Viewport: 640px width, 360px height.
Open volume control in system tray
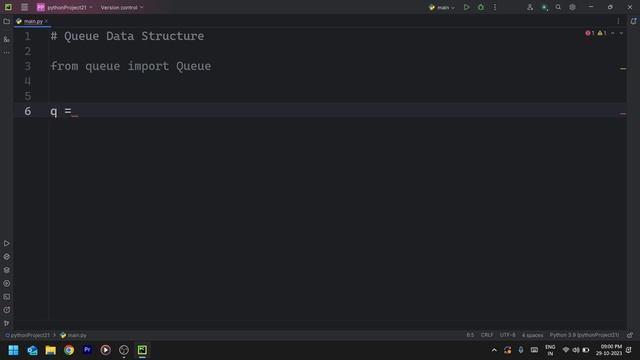pos(576,350)
